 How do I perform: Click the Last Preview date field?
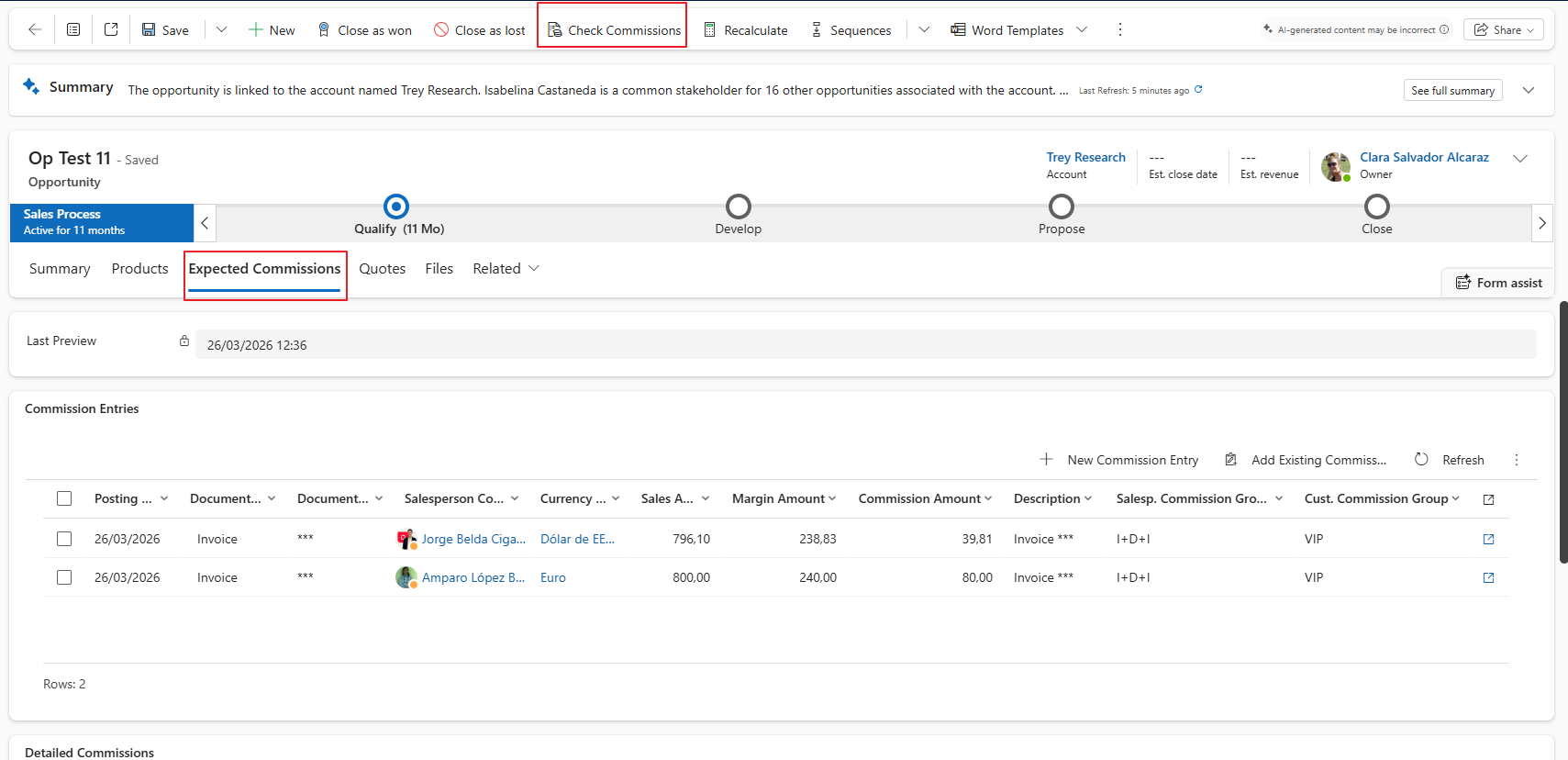(865, 344)
